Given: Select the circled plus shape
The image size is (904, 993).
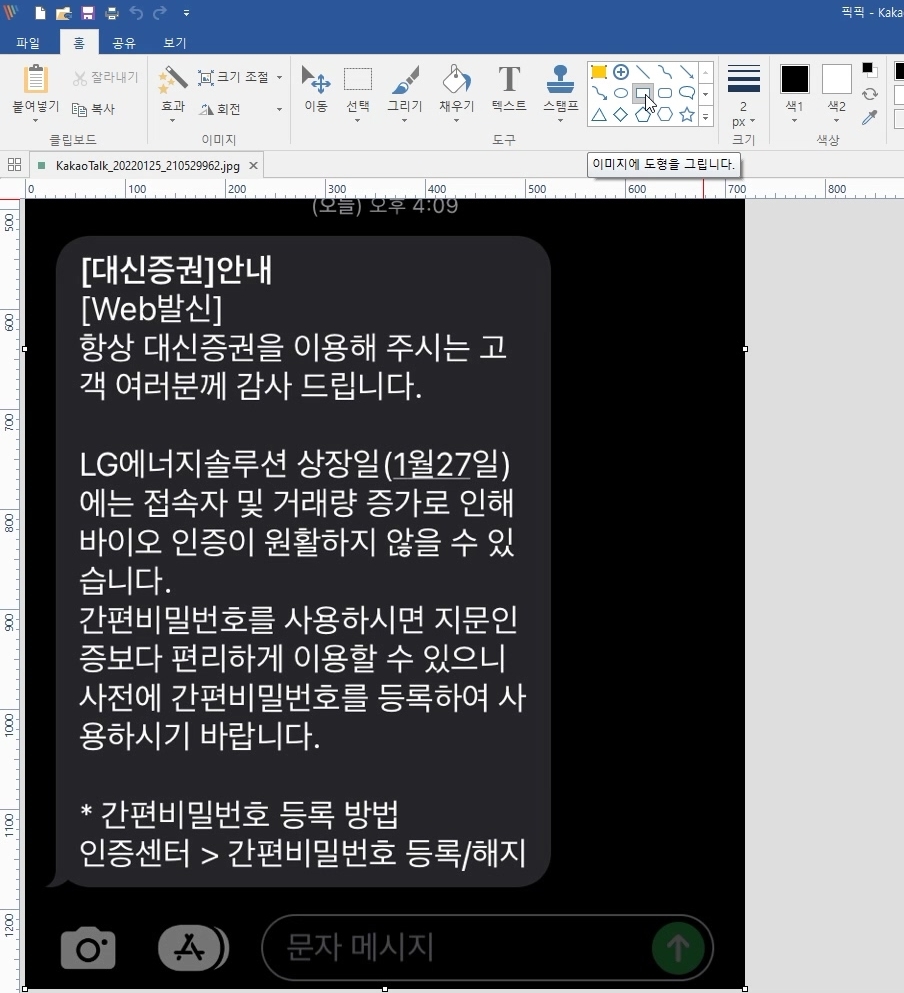Looking at the screenshot, I should pyautogui.click(x=621, y=72).
